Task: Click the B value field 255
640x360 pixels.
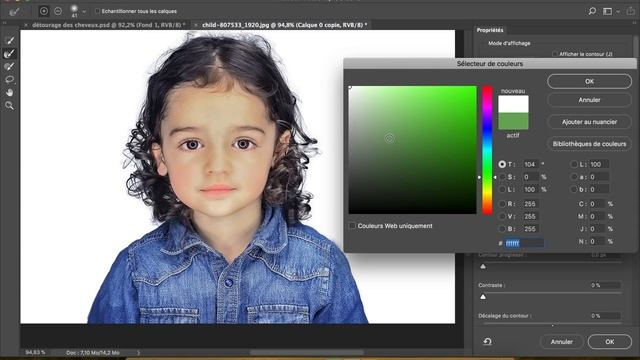Action: (x=531, y=229)
